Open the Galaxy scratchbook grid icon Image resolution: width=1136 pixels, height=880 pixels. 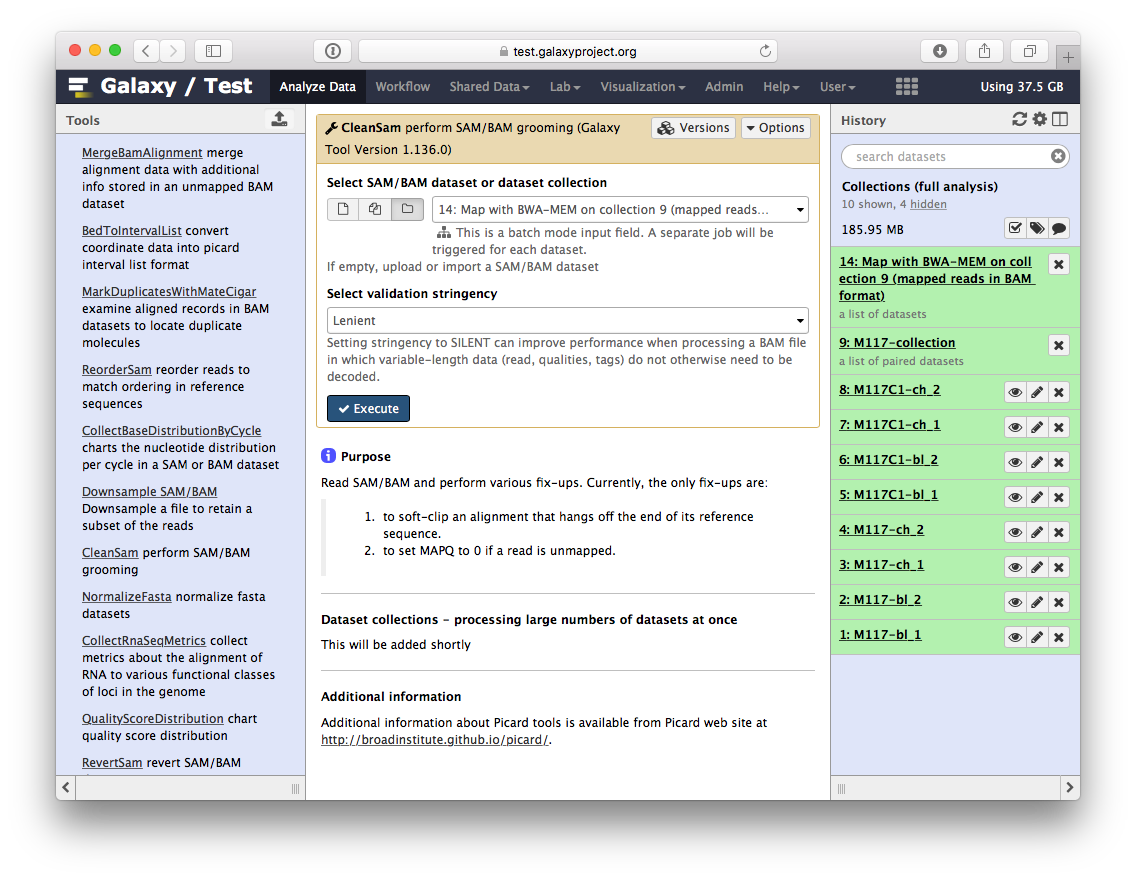pos(906,86)
